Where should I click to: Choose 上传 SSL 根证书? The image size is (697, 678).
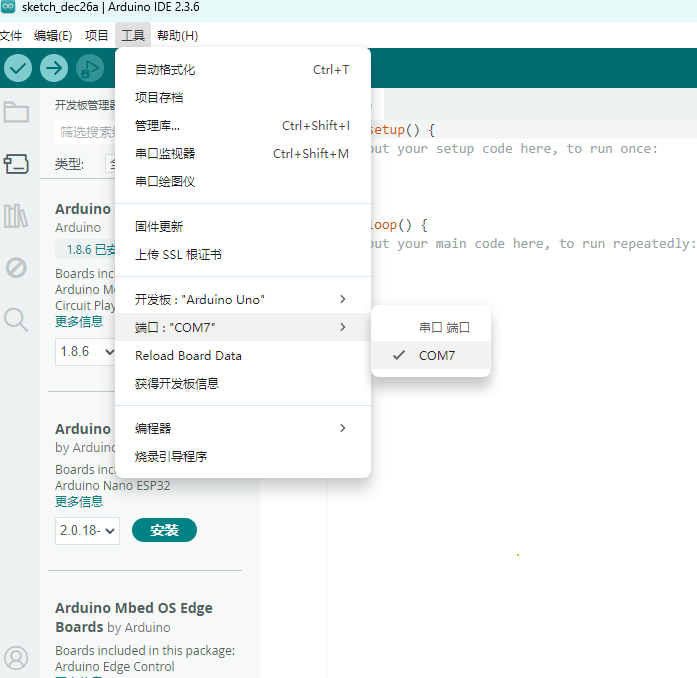tap(243, 255)
